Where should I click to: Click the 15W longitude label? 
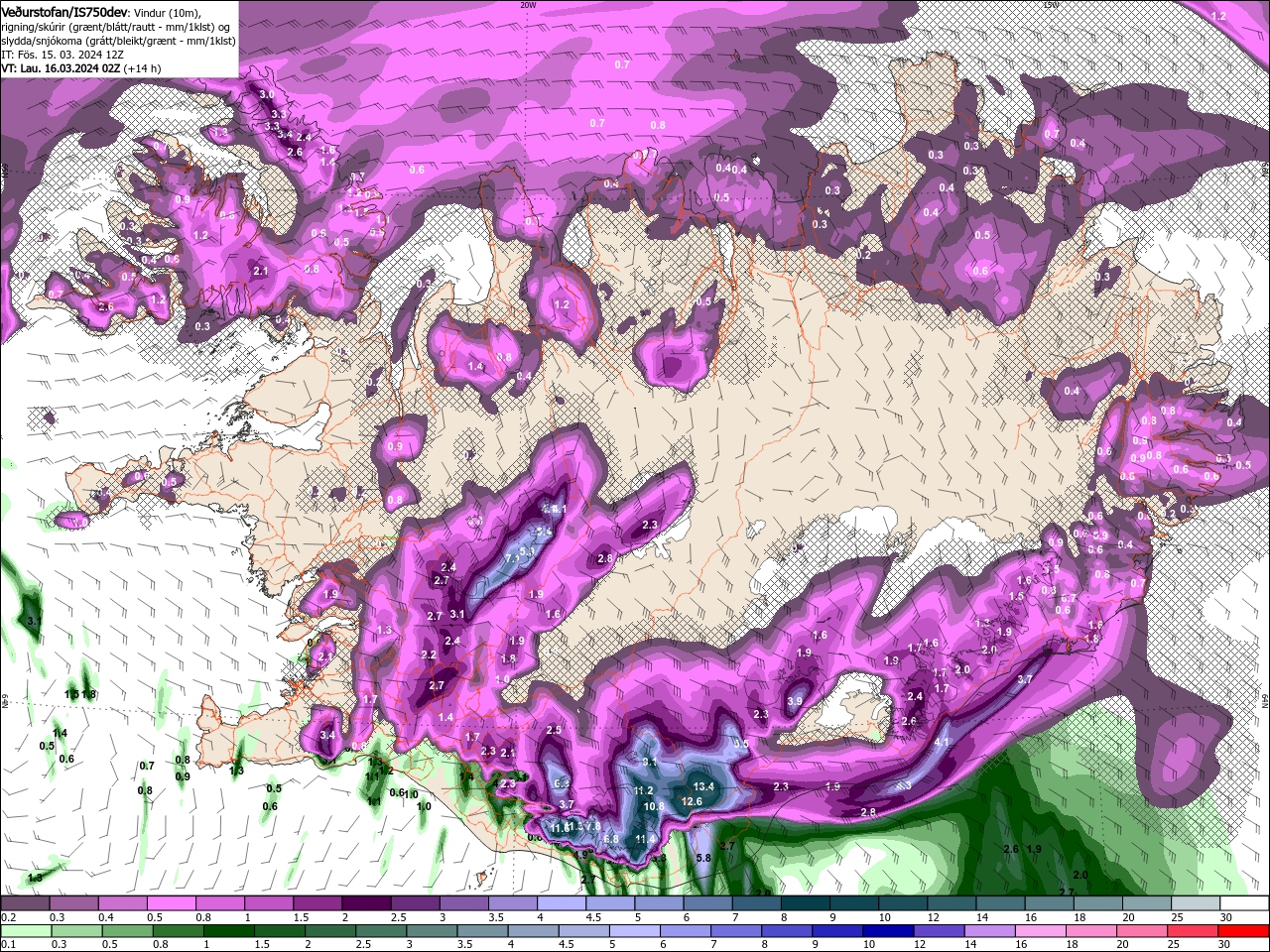pyautogui.click(x=1051, y=5)
